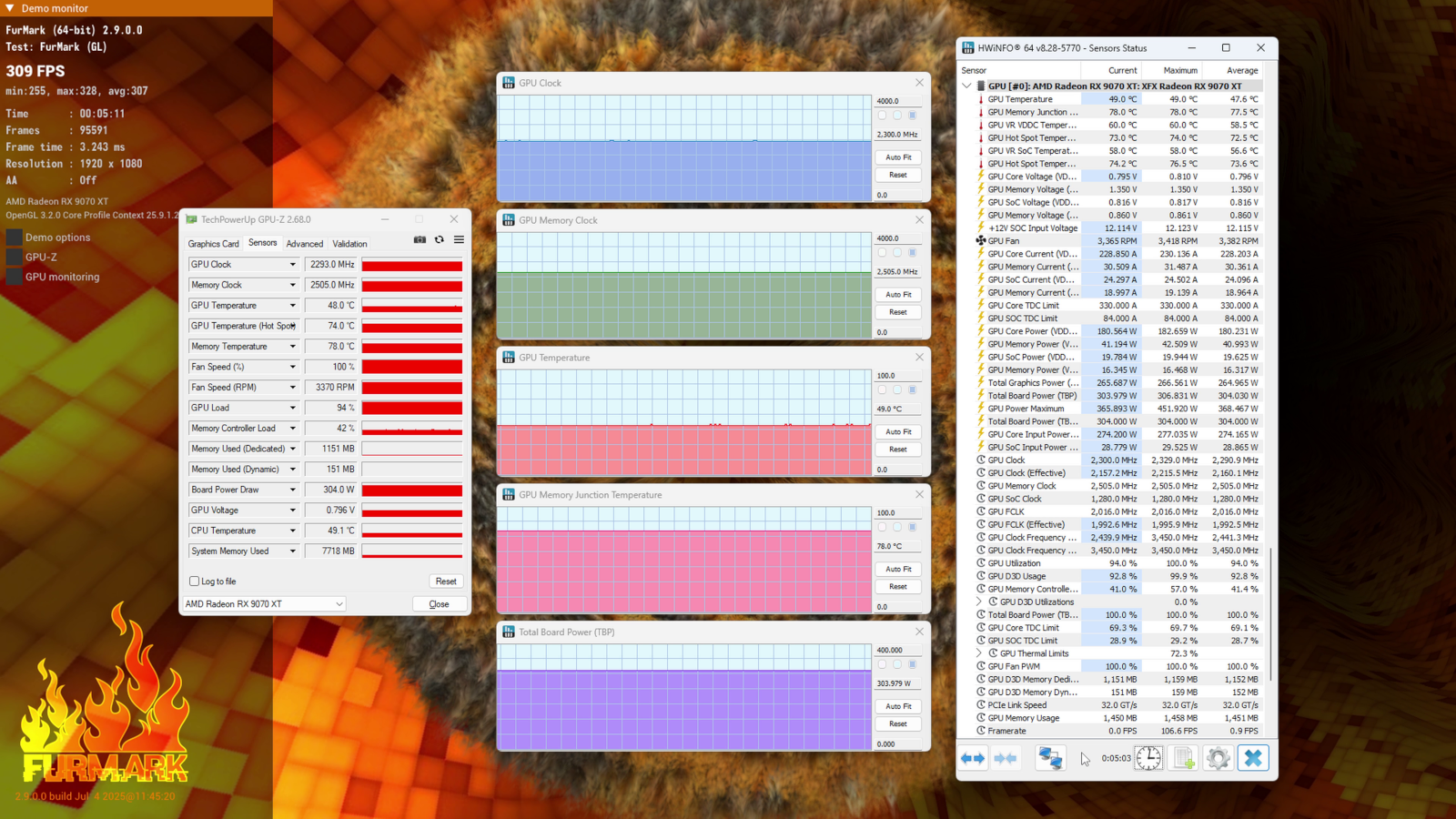Viewport: 1456px width, 819px height.
Task: Click Reset in the Total Board Power graph
Action: [898, 724]
